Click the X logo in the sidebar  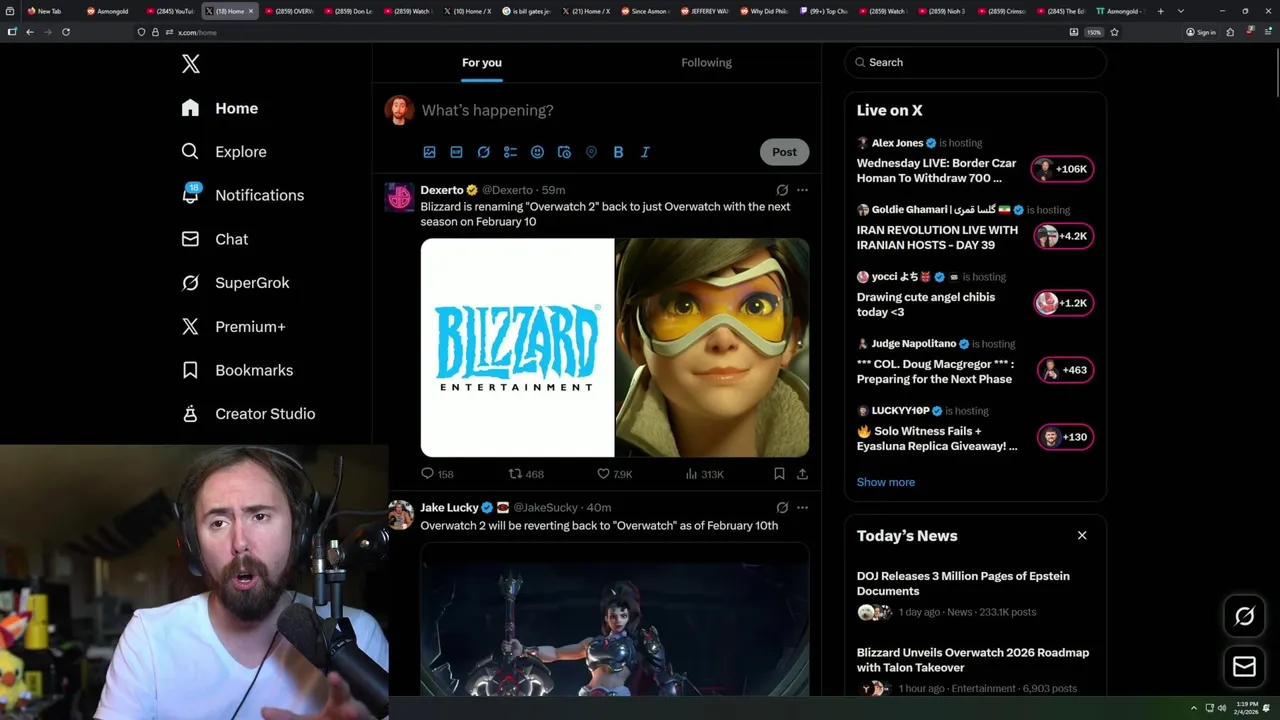[191, 64]
